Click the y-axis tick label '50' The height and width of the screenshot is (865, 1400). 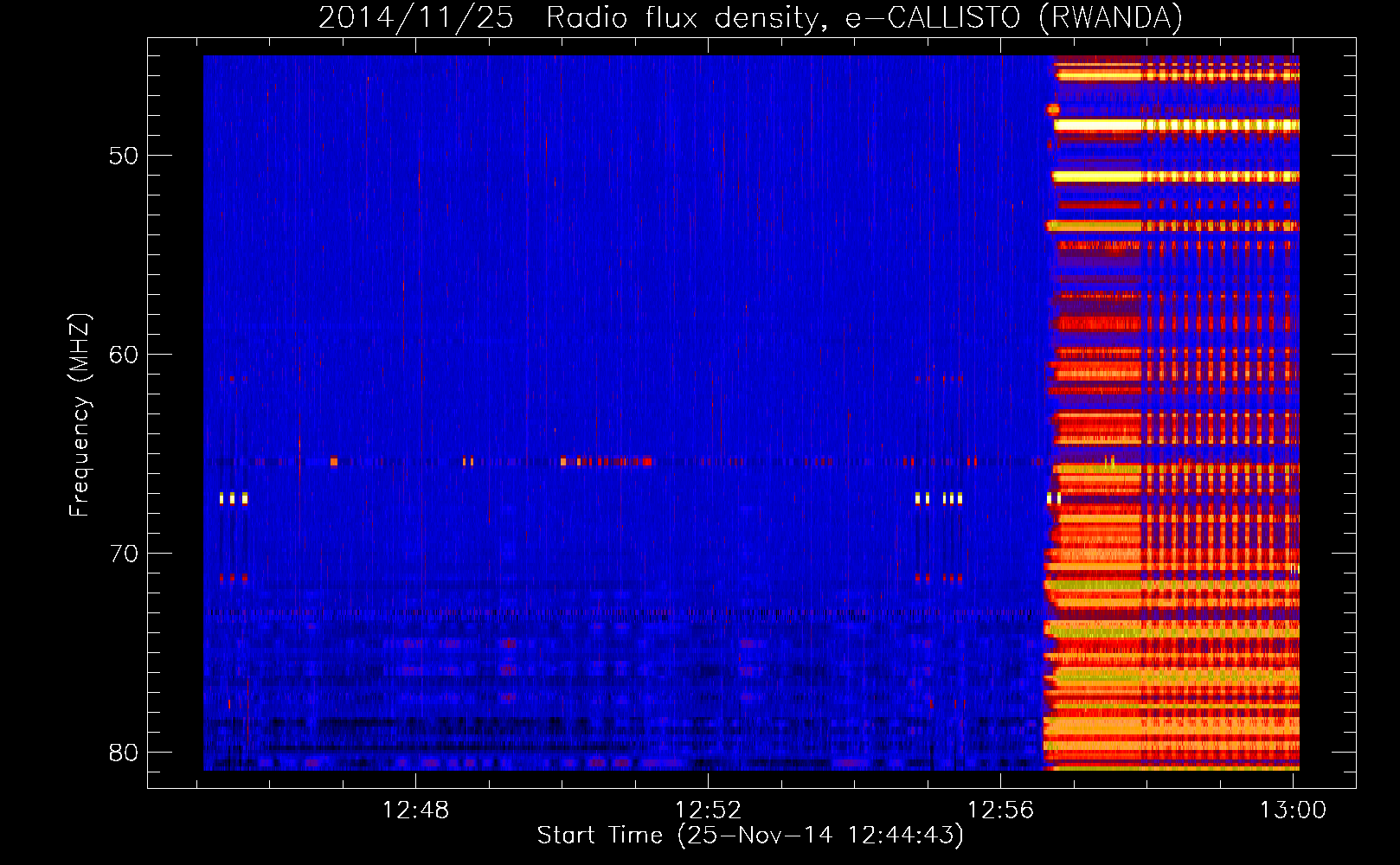pos(124,156)
